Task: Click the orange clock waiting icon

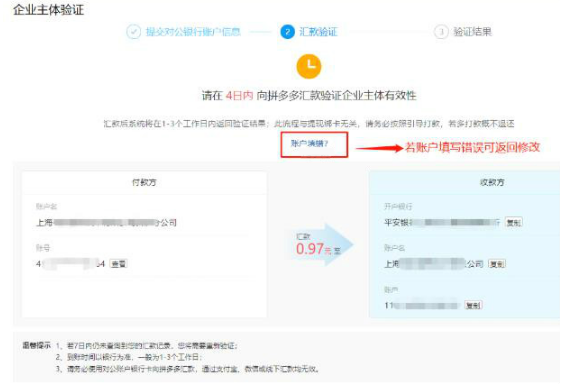Action: [309, 66]
